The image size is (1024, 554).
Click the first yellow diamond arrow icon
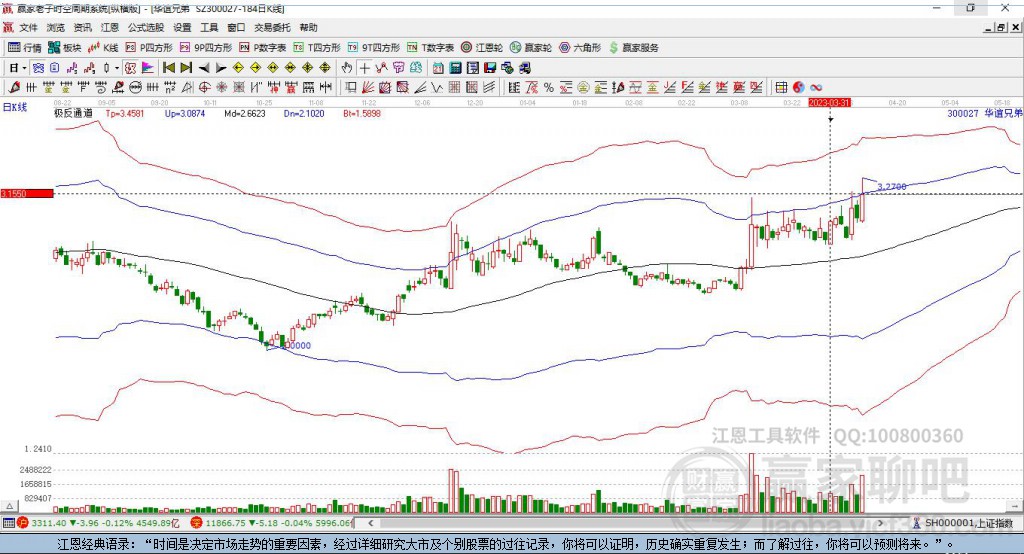click(238, 68)
